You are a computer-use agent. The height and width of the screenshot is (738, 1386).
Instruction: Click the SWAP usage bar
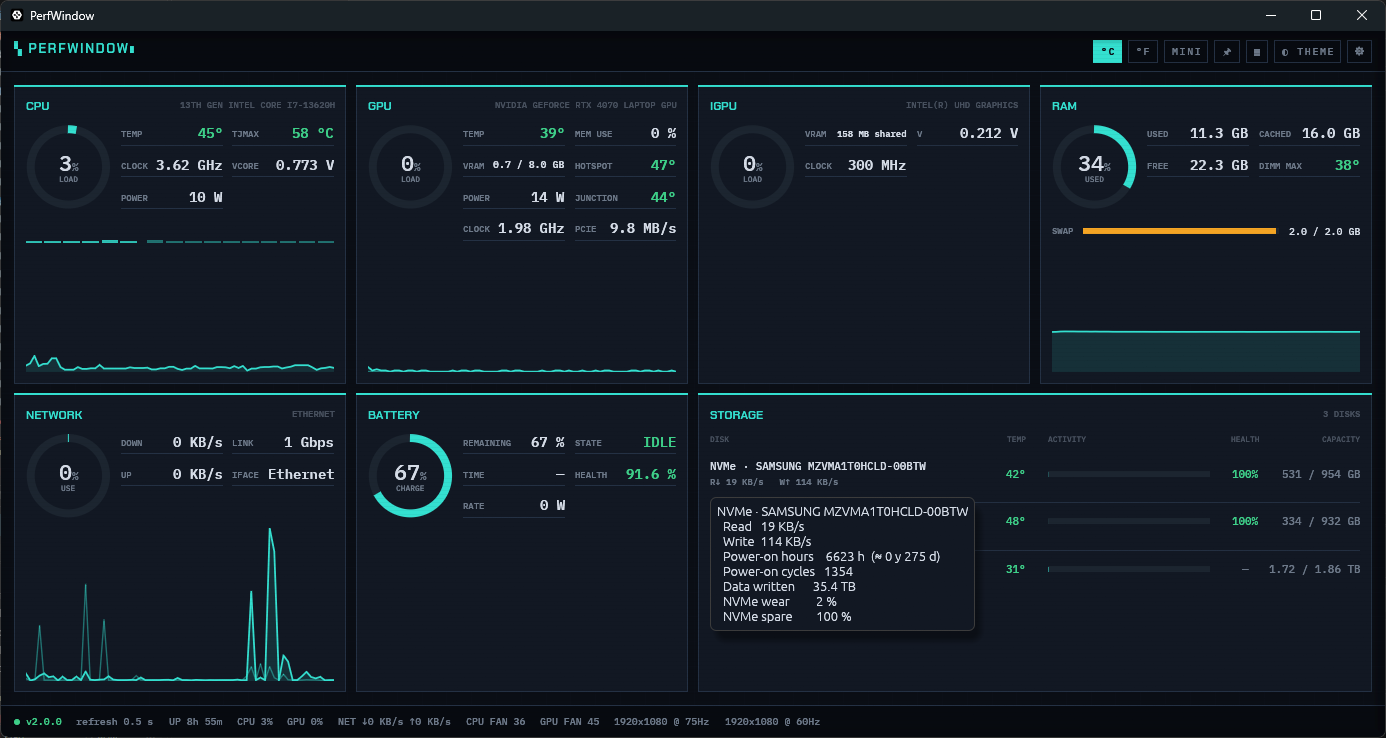(x=1179, y=231)
